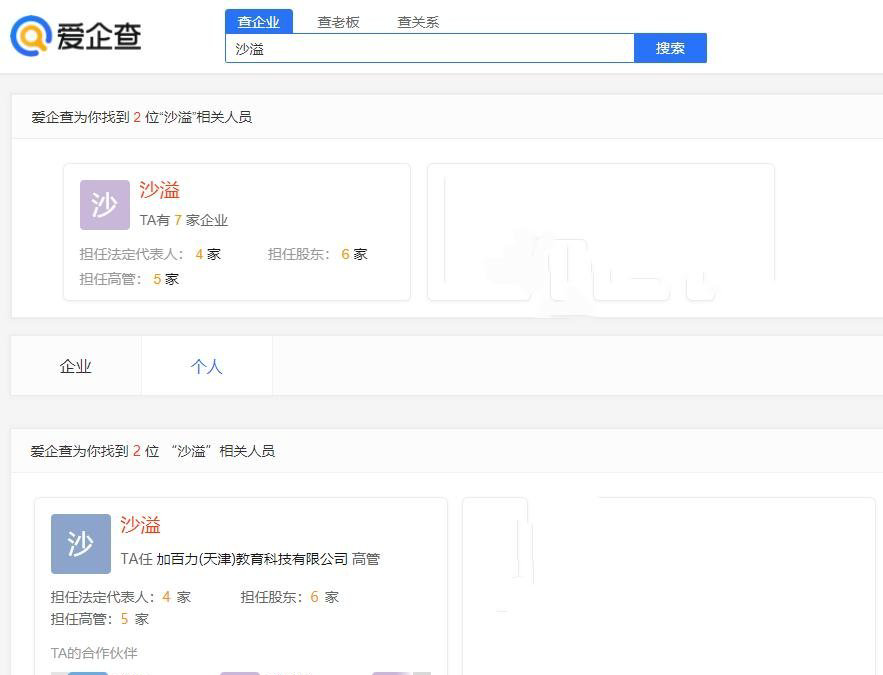
Task: Click the blue 搜索 button
Action: tap(670, 48)
